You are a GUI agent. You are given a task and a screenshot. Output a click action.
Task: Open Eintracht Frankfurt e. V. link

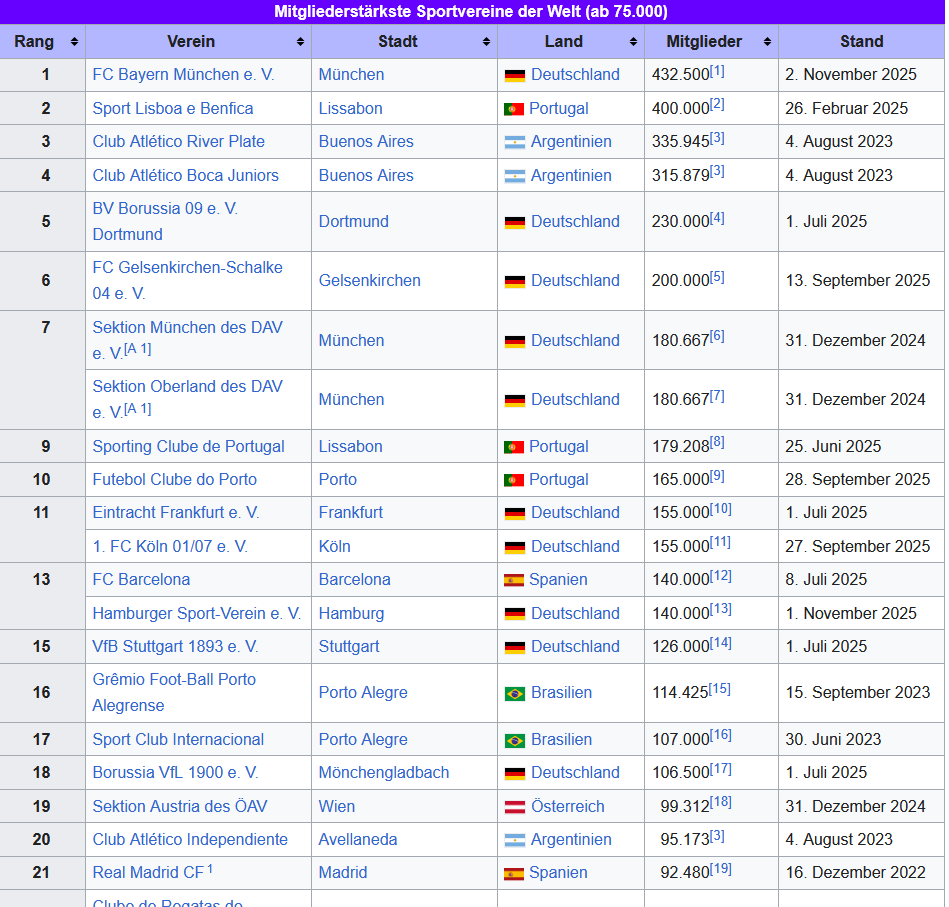[176, 512]
